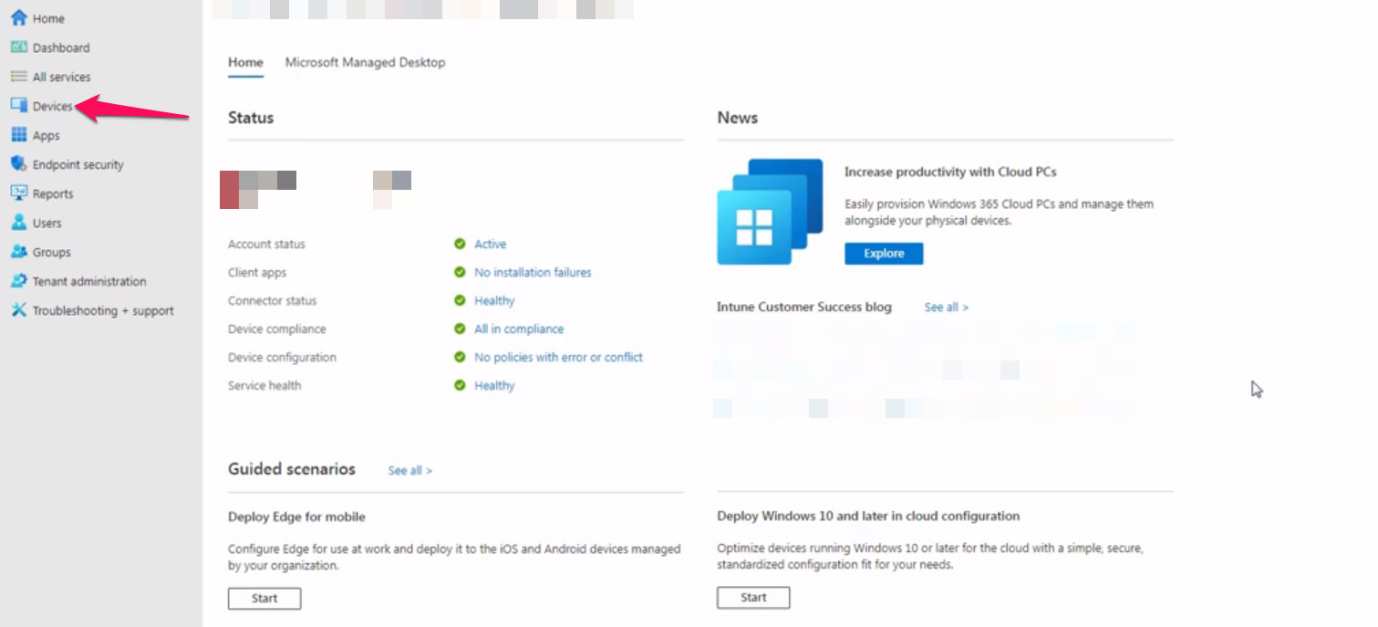Open the Reports icon in the sidebar
The height and width of the screenshot is (627, 1378).
[x=19, y=193]
